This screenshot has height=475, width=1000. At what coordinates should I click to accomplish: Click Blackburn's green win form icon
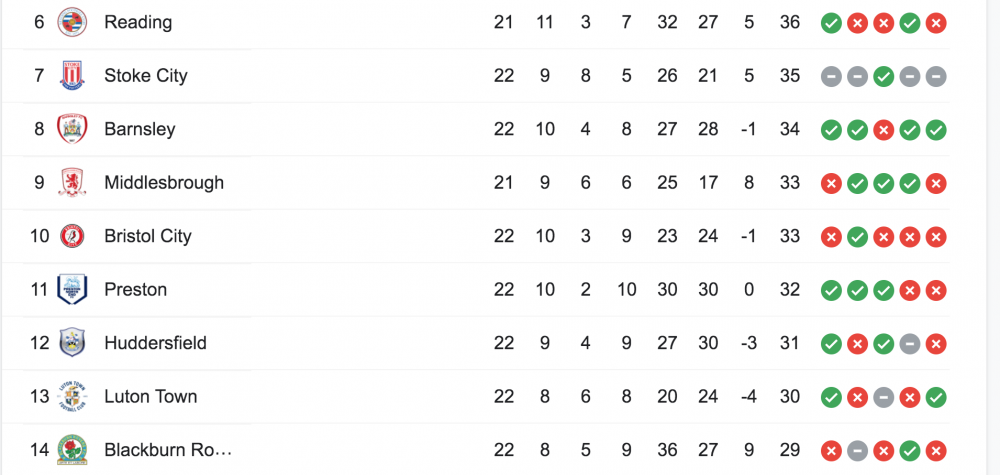tap(909, 450)
